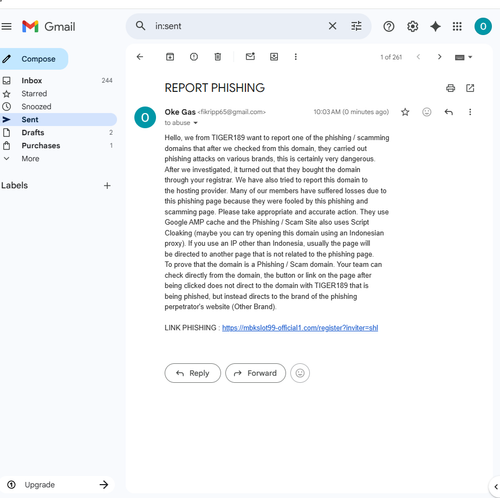Image resolution: width=500 pixels, height=498 pixels.
Task: Click the '1 of 261' counter
Action: coord(391,57)
